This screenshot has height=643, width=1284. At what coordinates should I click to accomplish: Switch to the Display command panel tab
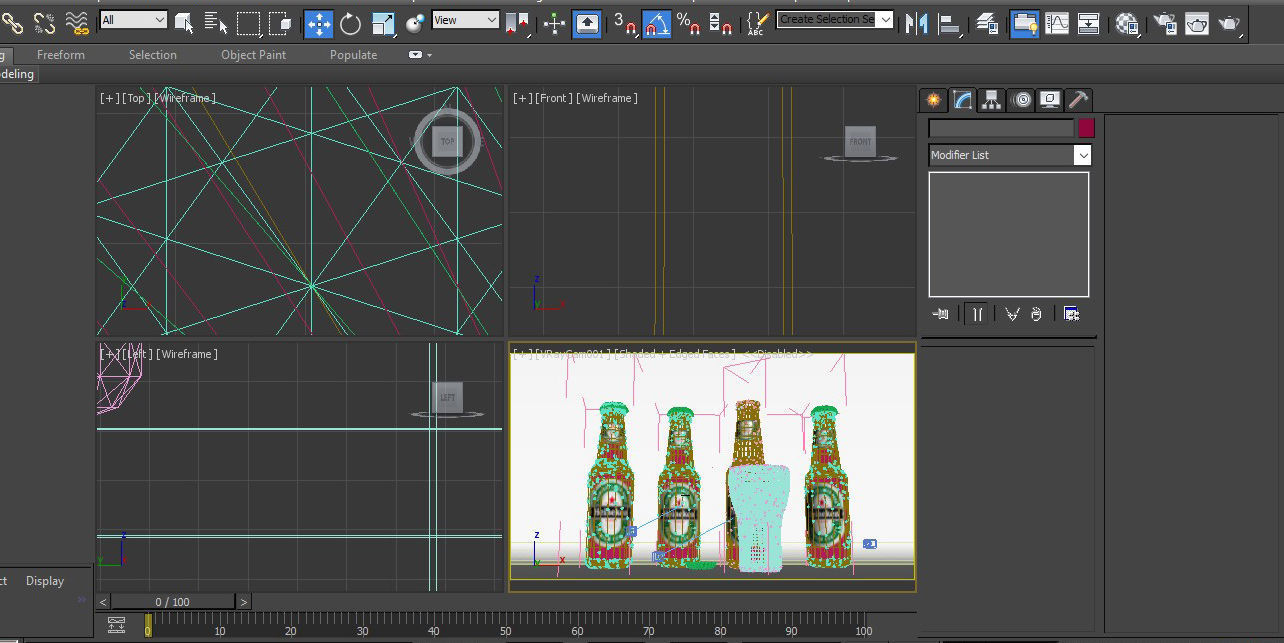[1050, 99]
